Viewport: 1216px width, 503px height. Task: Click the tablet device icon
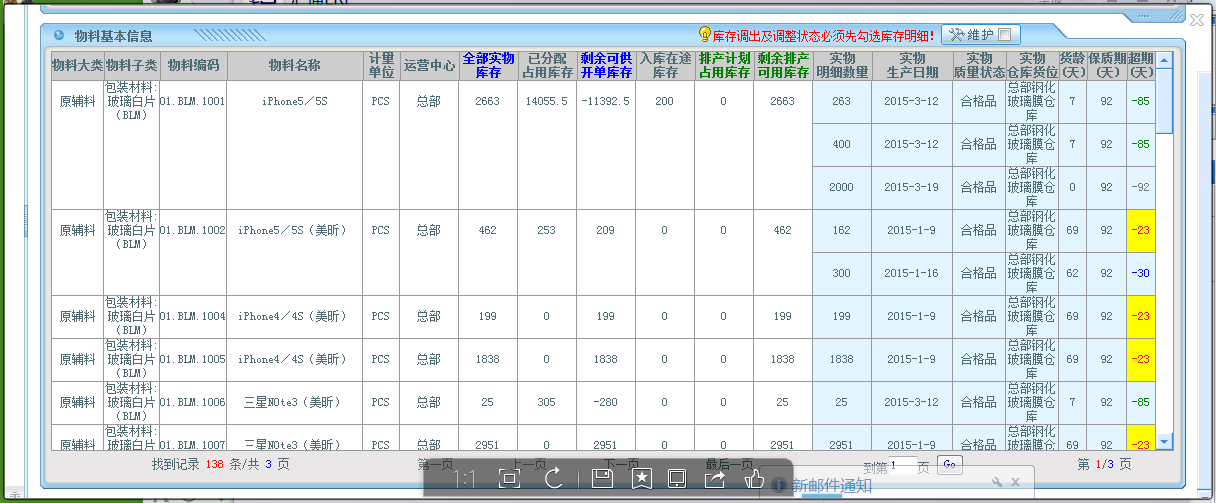(676, 479)
